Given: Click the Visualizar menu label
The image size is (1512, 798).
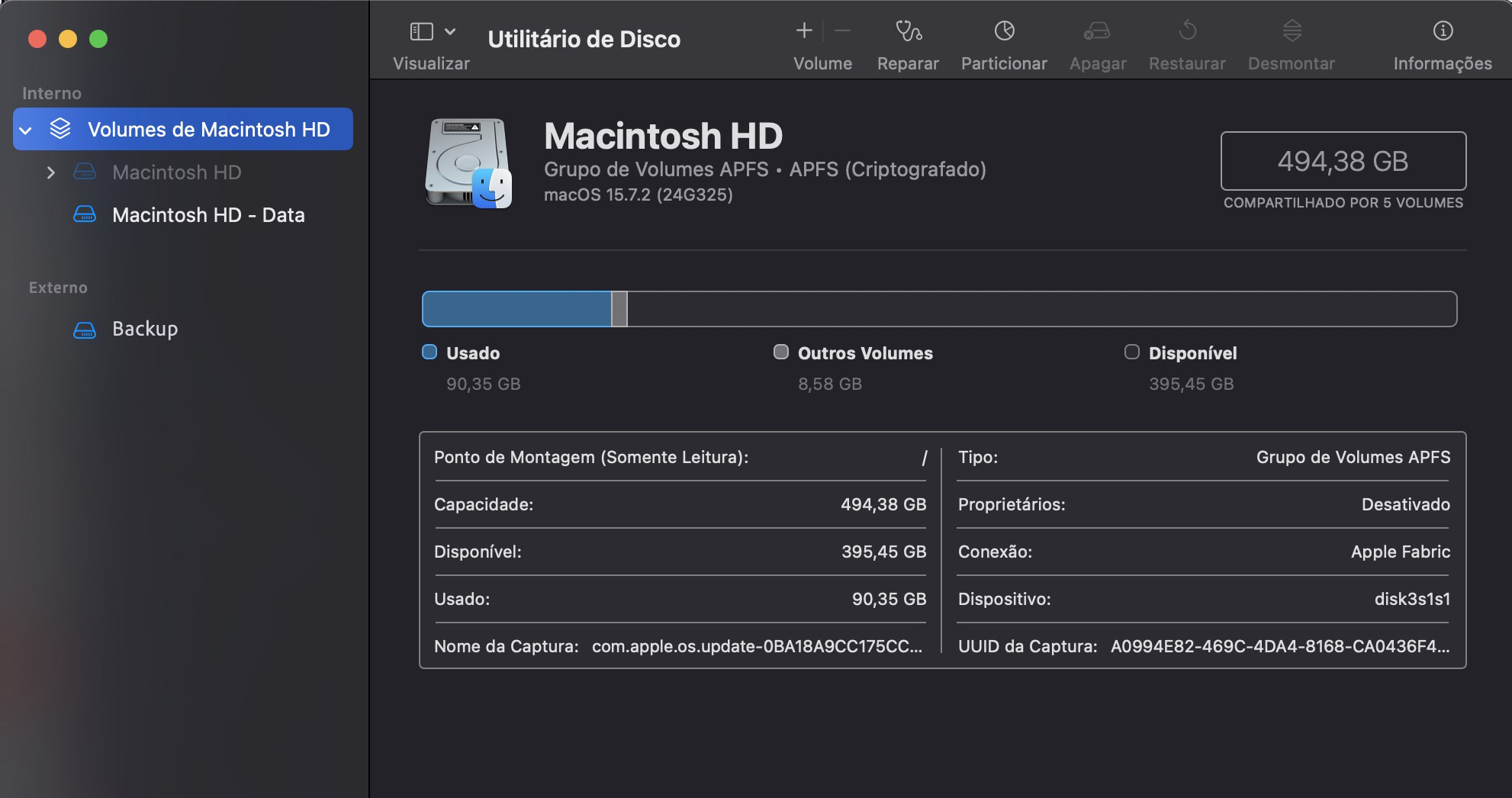Looking at the screenshot, I should coord(431,63).
